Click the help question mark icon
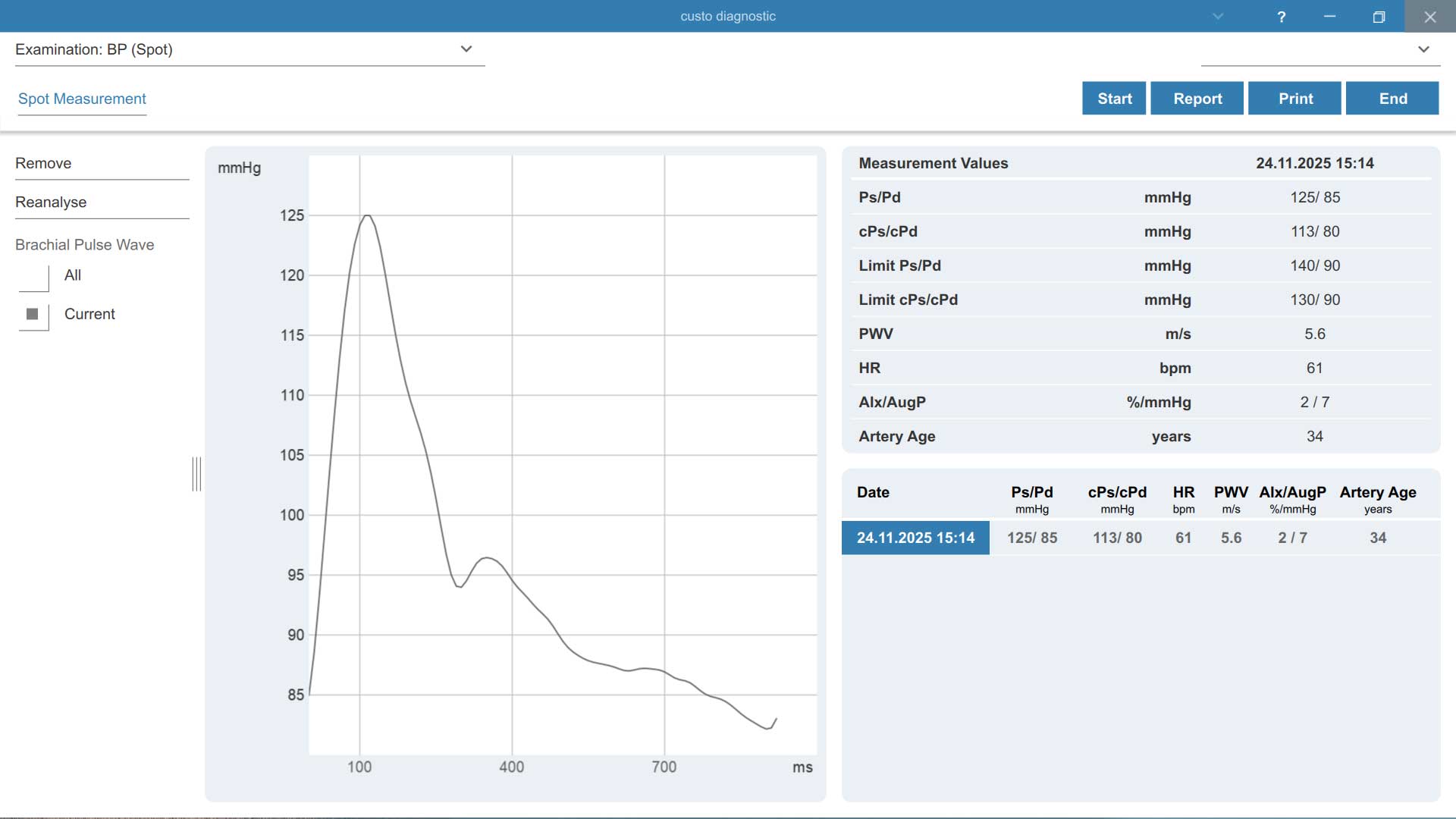 (1281, 17)
